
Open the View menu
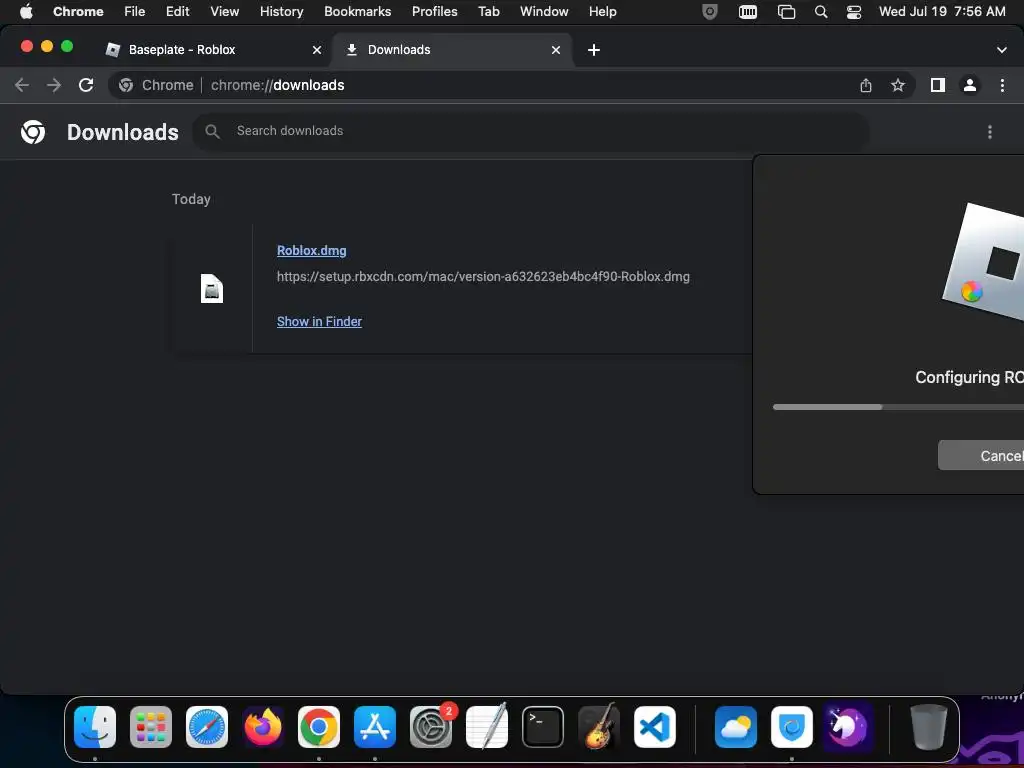[225, 12]
